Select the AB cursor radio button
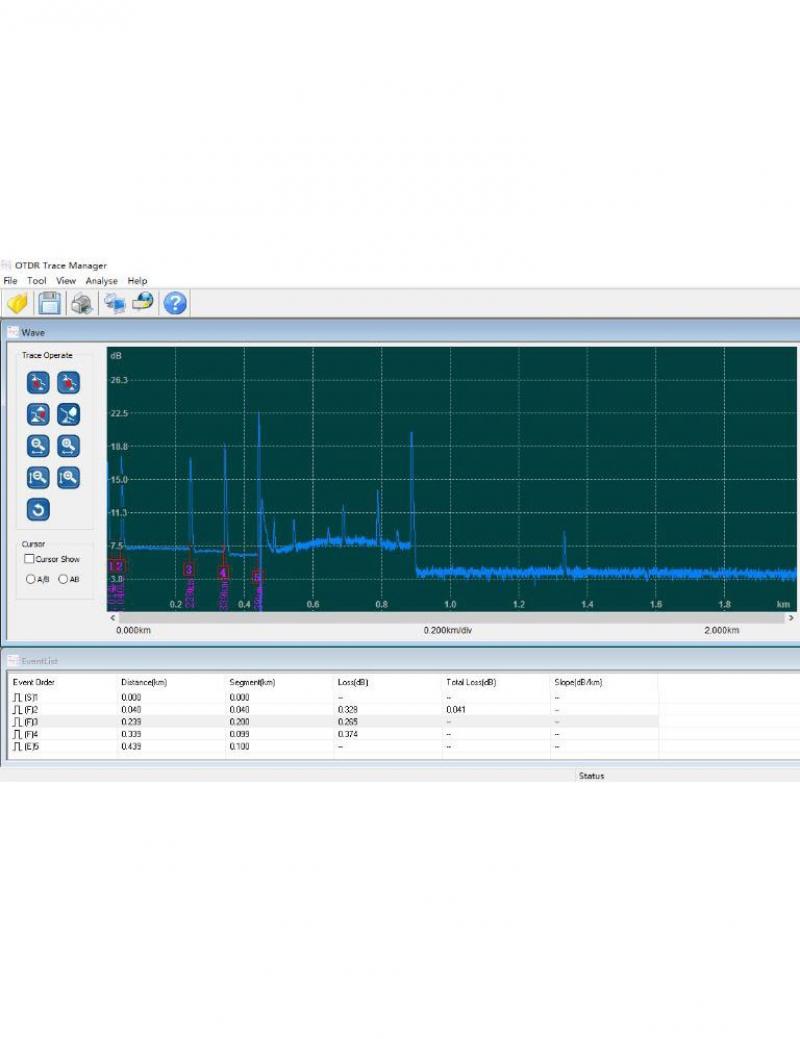The width and height of the screenshot is (800, 1039). tap(63, 579)
